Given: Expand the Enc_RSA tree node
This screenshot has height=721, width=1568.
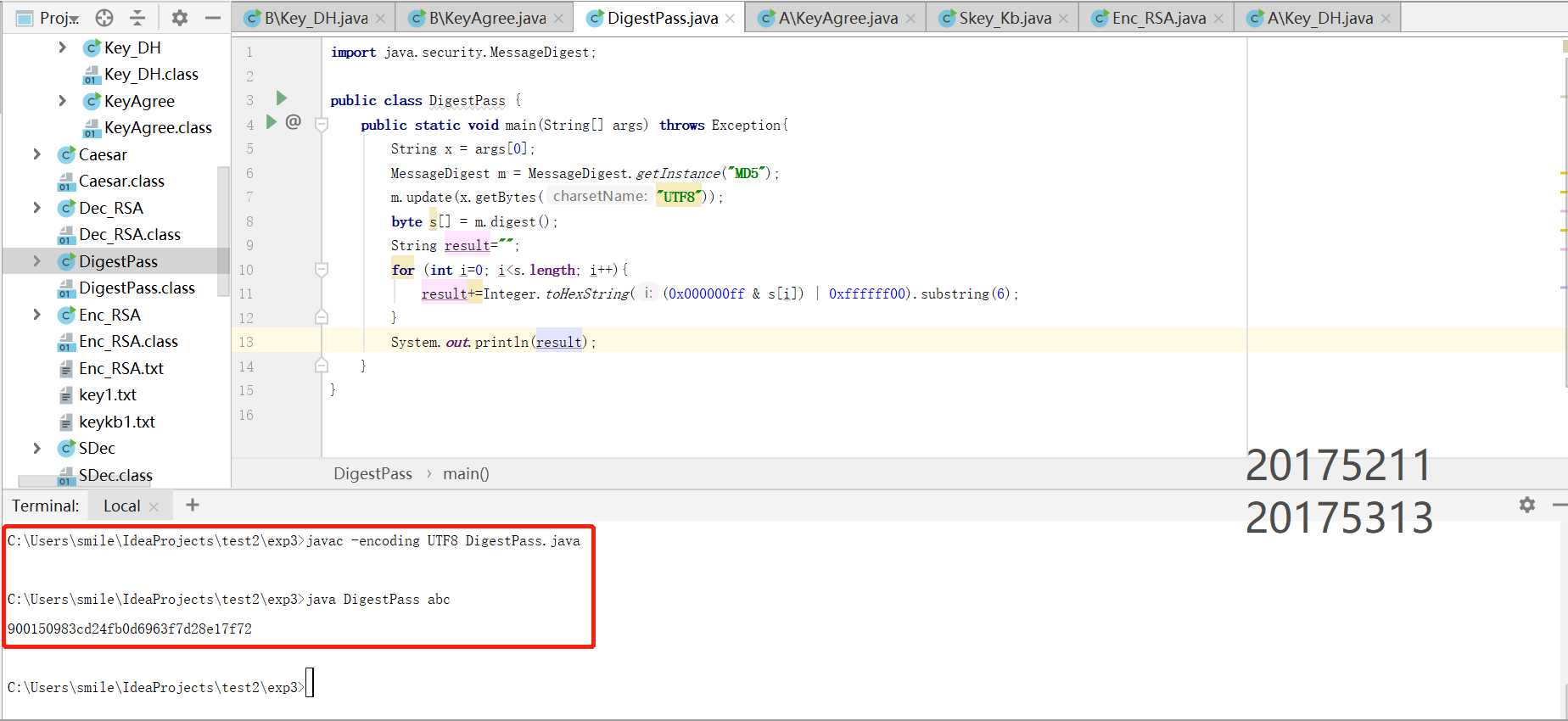Looking at the screenshot, I should [x=36, y=315].
